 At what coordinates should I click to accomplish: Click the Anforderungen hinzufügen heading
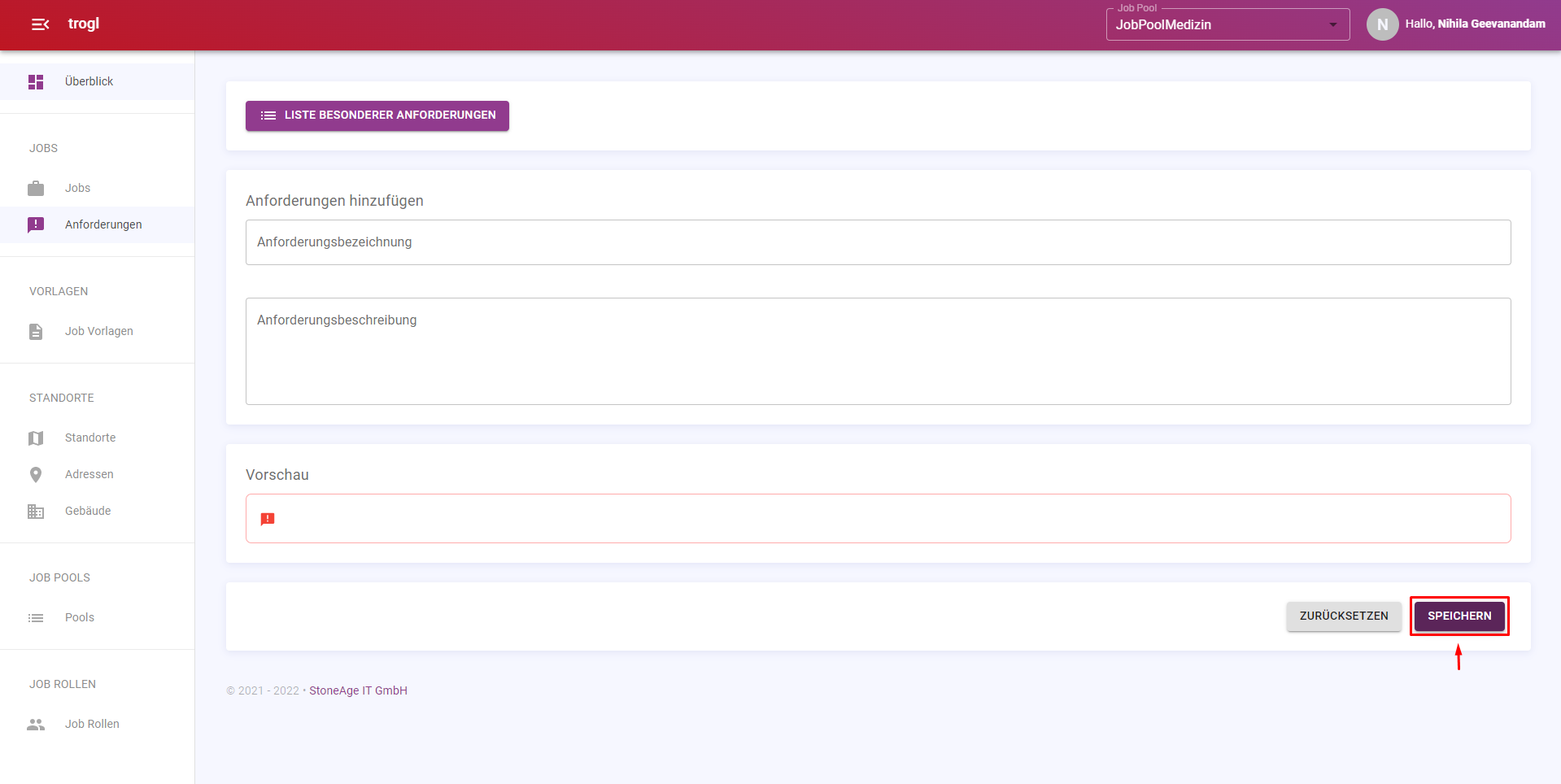coord(334,201)
